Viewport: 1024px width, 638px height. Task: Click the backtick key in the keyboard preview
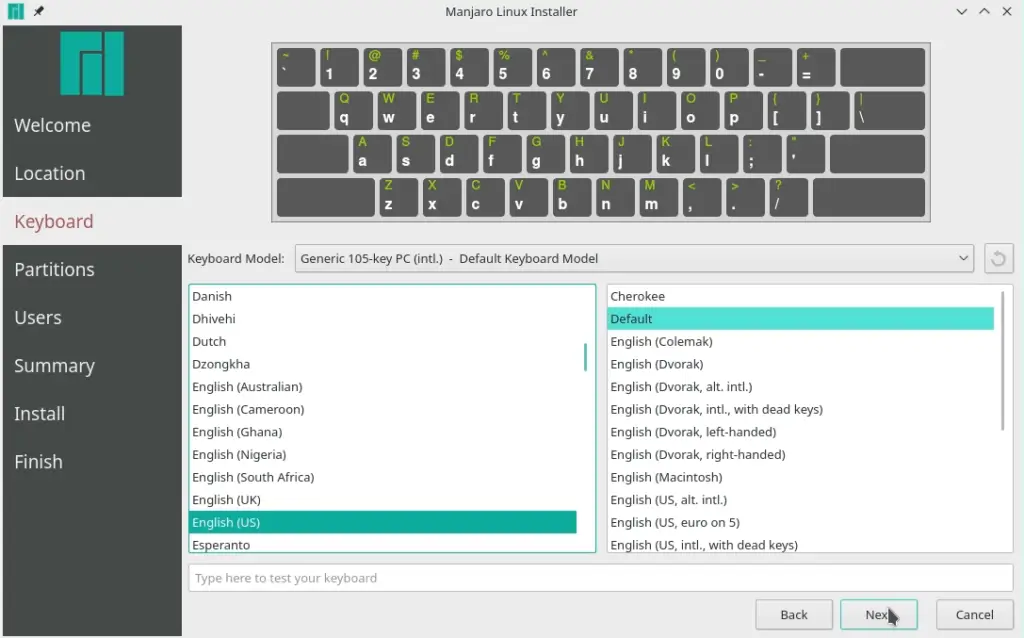[296, 67]
